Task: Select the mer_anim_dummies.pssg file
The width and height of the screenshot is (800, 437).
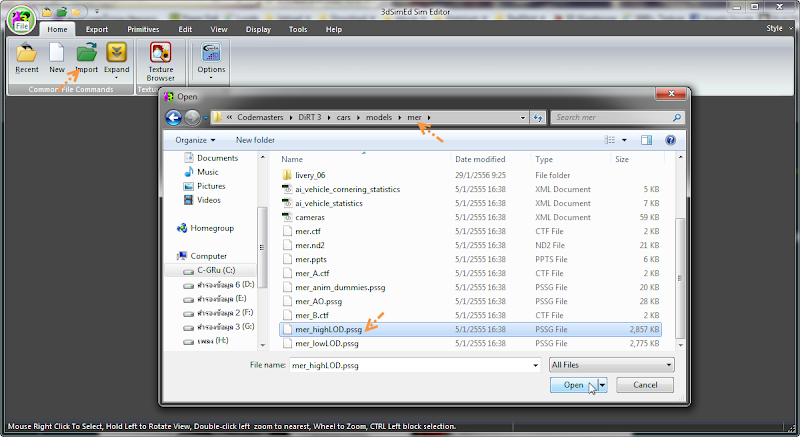Action: [334, 288]
